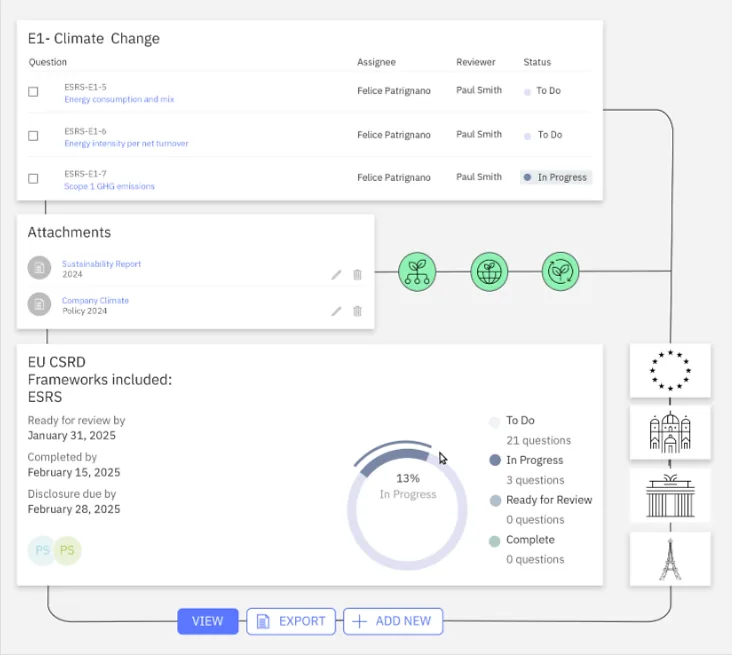
Task: Click the '3 questions' In Progress count
Action: point(535,480)
